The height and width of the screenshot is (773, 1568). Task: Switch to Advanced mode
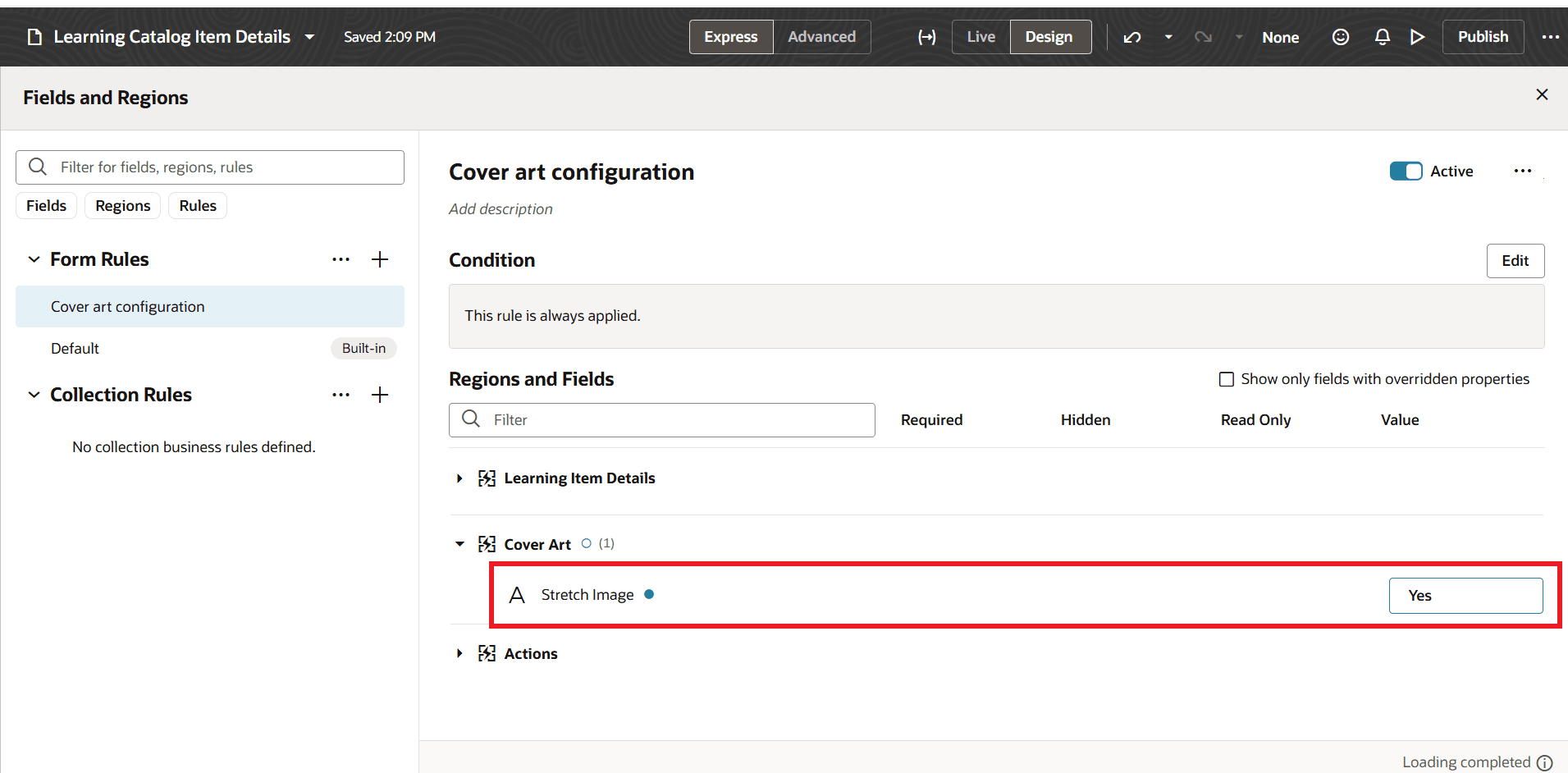(x=821, y=37)
